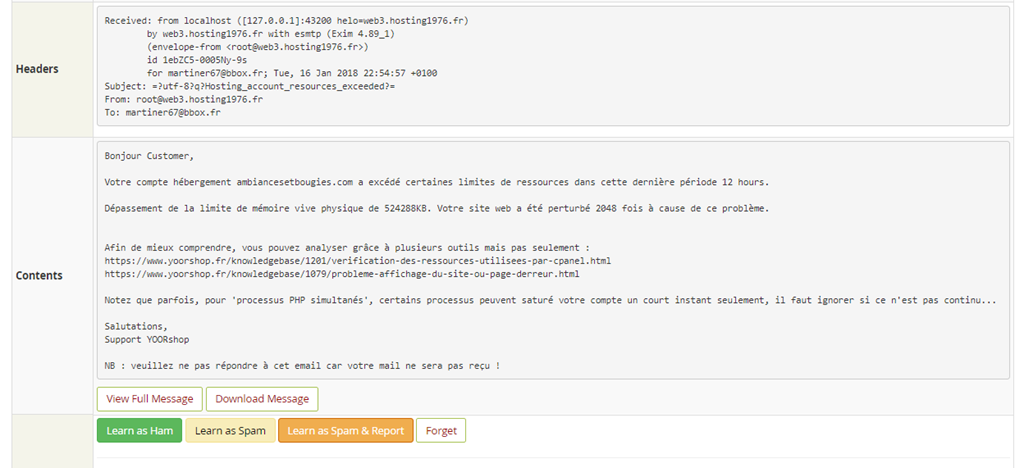
Task: Click the View Full Message button
Action: point(150,399)
